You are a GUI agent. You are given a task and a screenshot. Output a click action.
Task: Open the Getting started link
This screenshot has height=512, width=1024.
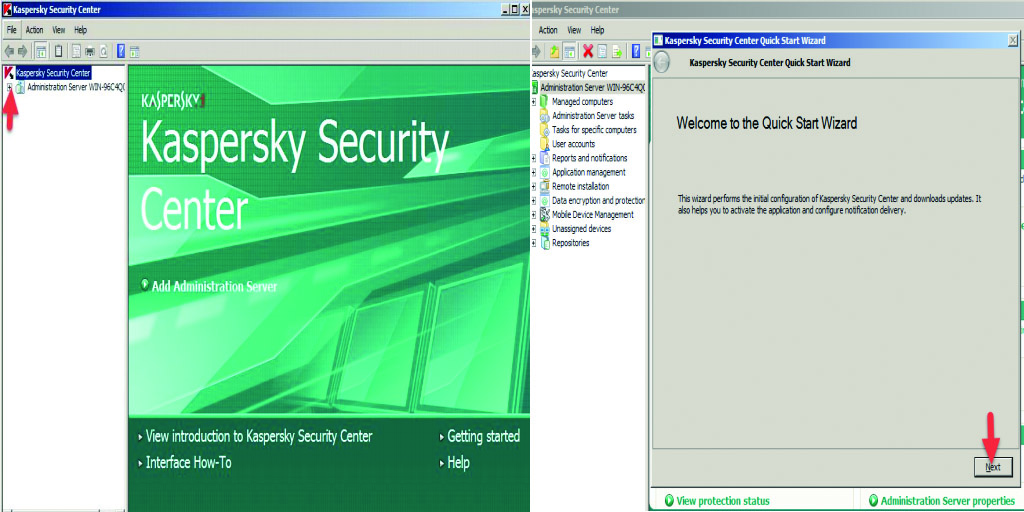click(x=483, y=437)
